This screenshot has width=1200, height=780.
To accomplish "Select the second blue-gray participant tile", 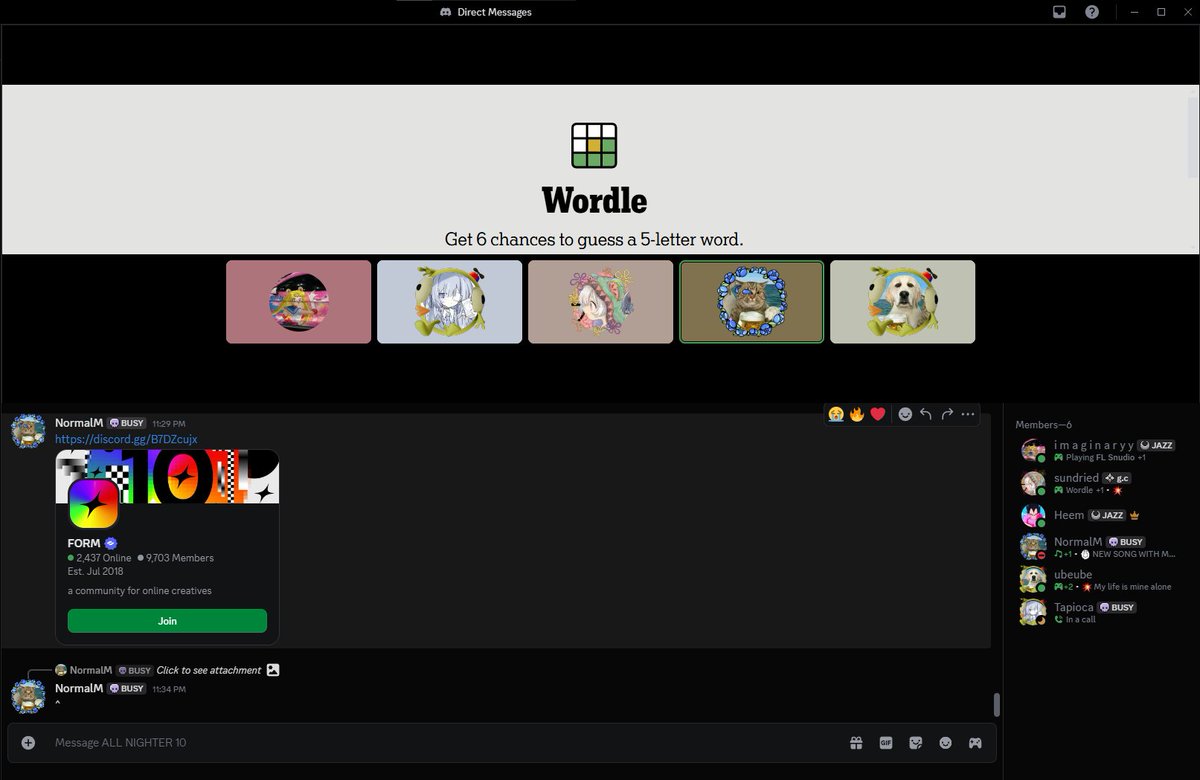I will click(449, 302).
